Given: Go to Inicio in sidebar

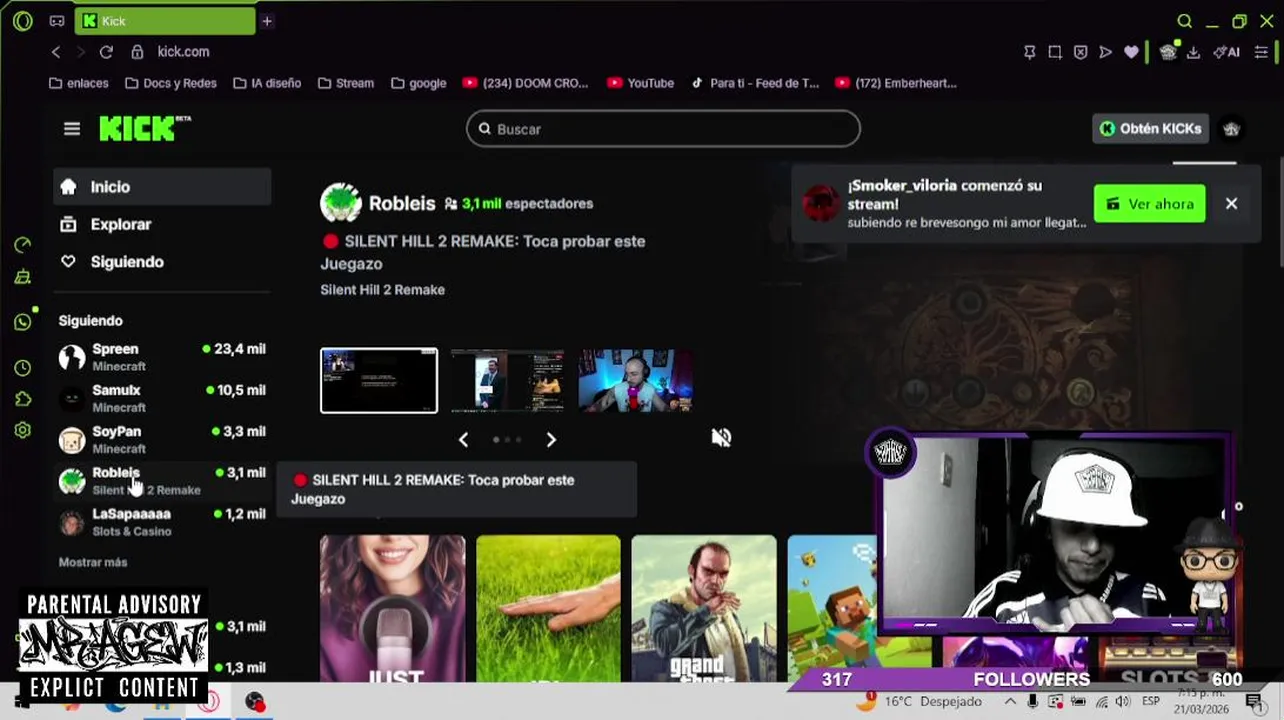Looking at the screenshot, I should click(x=162, y=187).
